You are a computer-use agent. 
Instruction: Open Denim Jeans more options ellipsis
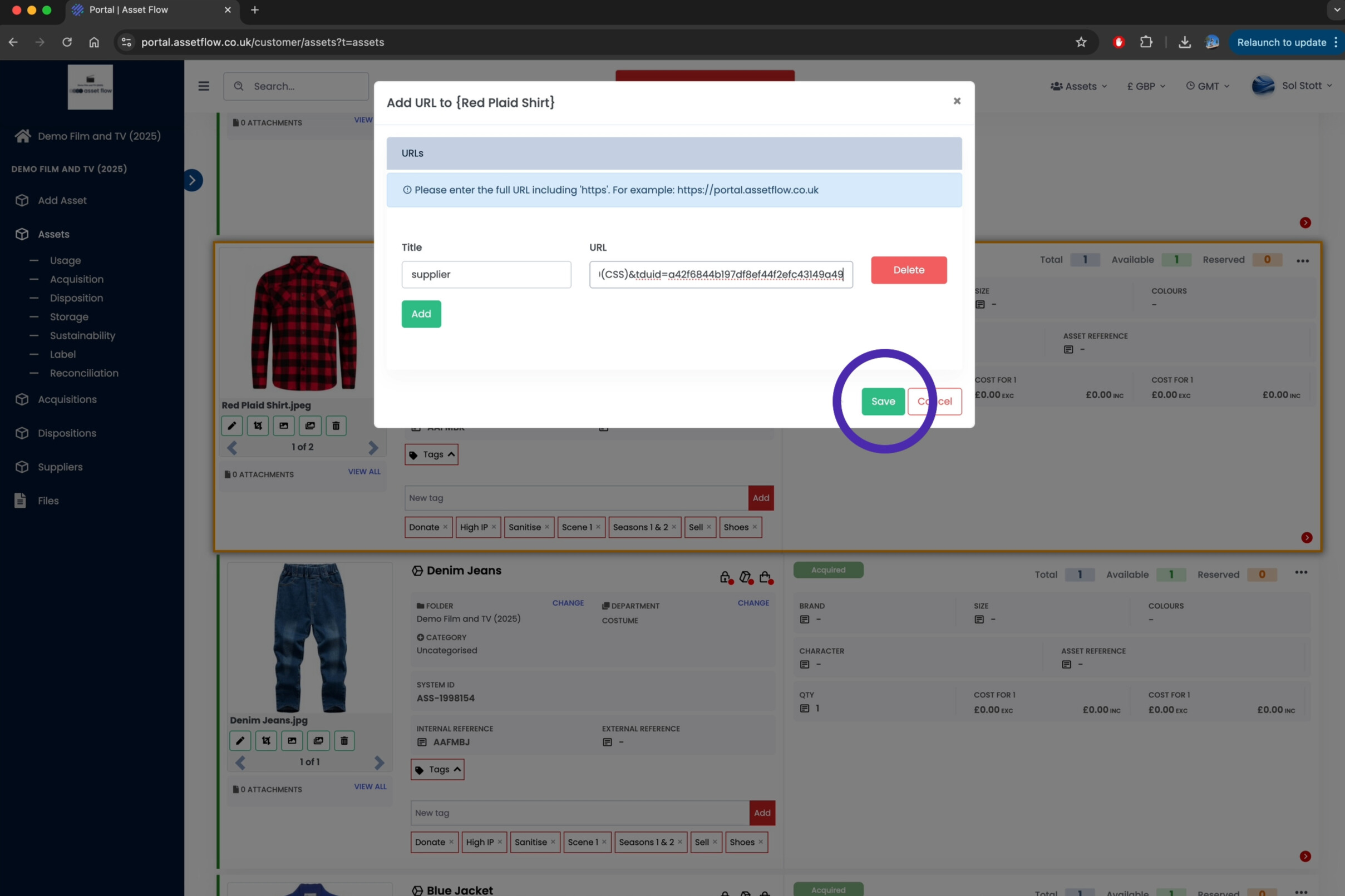(x=1301, y=572)
